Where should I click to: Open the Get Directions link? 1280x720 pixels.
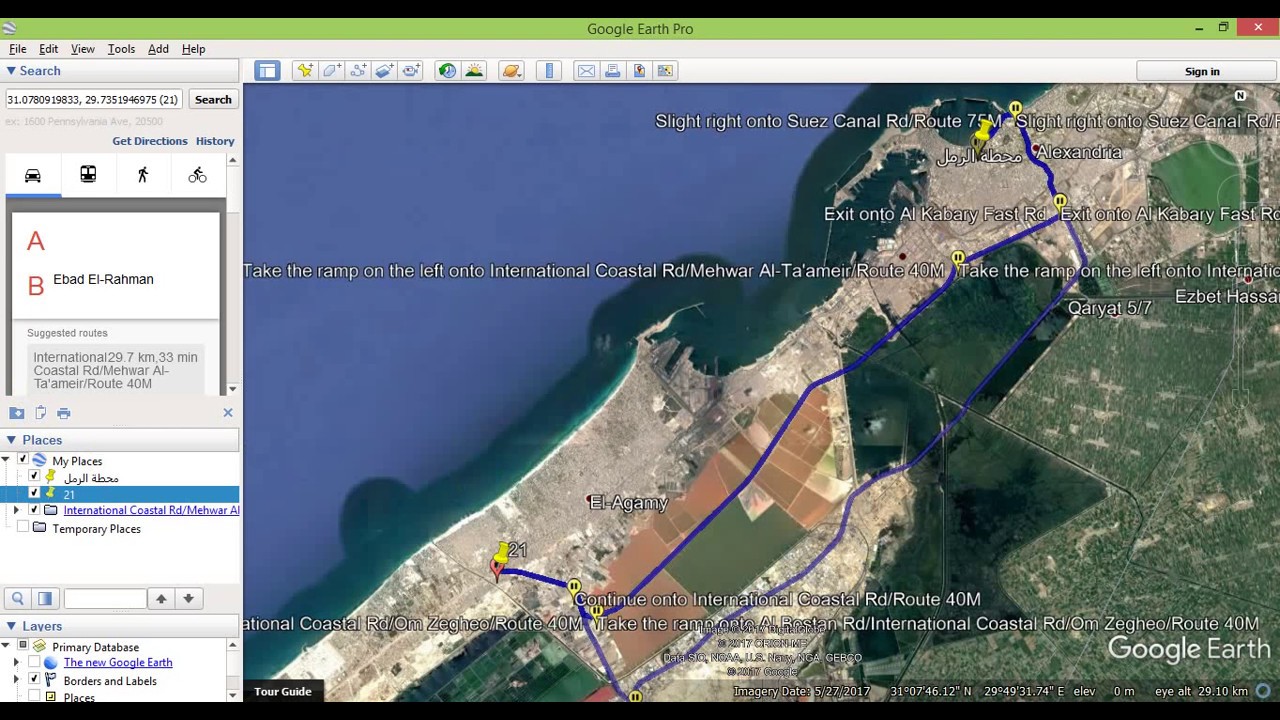pyautogui.click(x=150, y=141)
